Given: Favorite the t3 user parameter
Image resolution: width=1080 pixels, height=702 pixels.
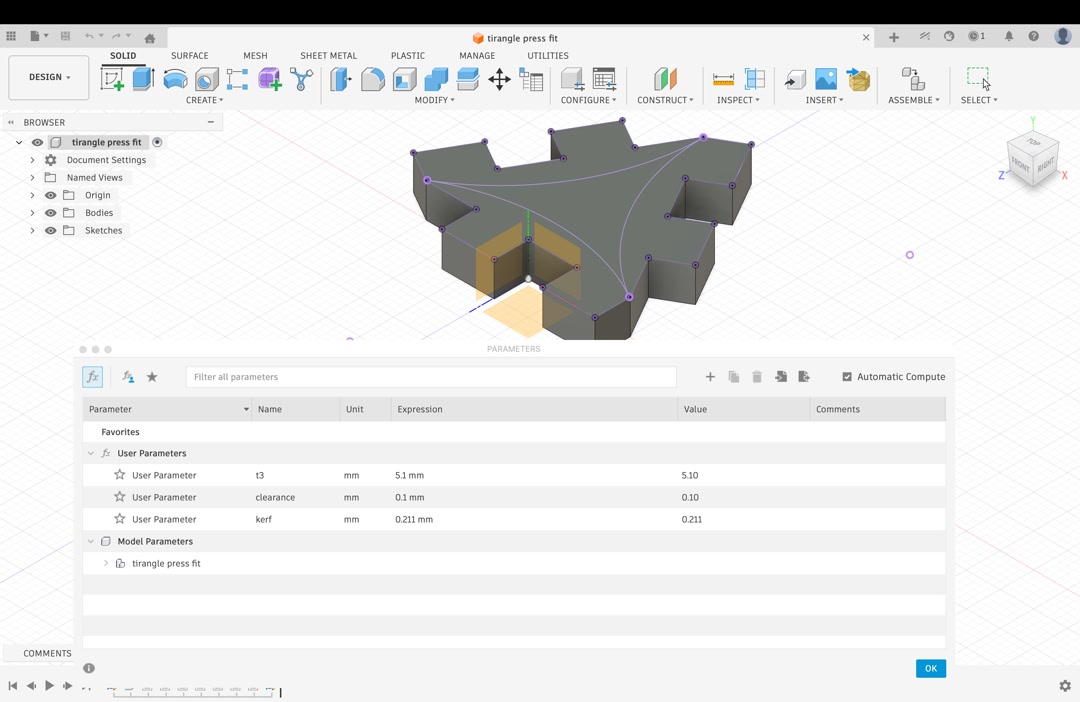Looking at the screenshot, I should point(119,475).
